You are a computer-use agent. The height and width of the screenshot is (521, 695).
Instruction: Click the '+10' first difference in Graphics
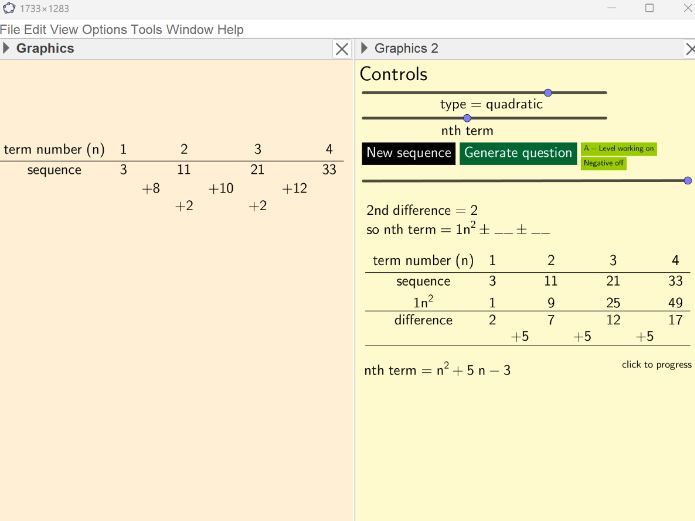point(221,188)
